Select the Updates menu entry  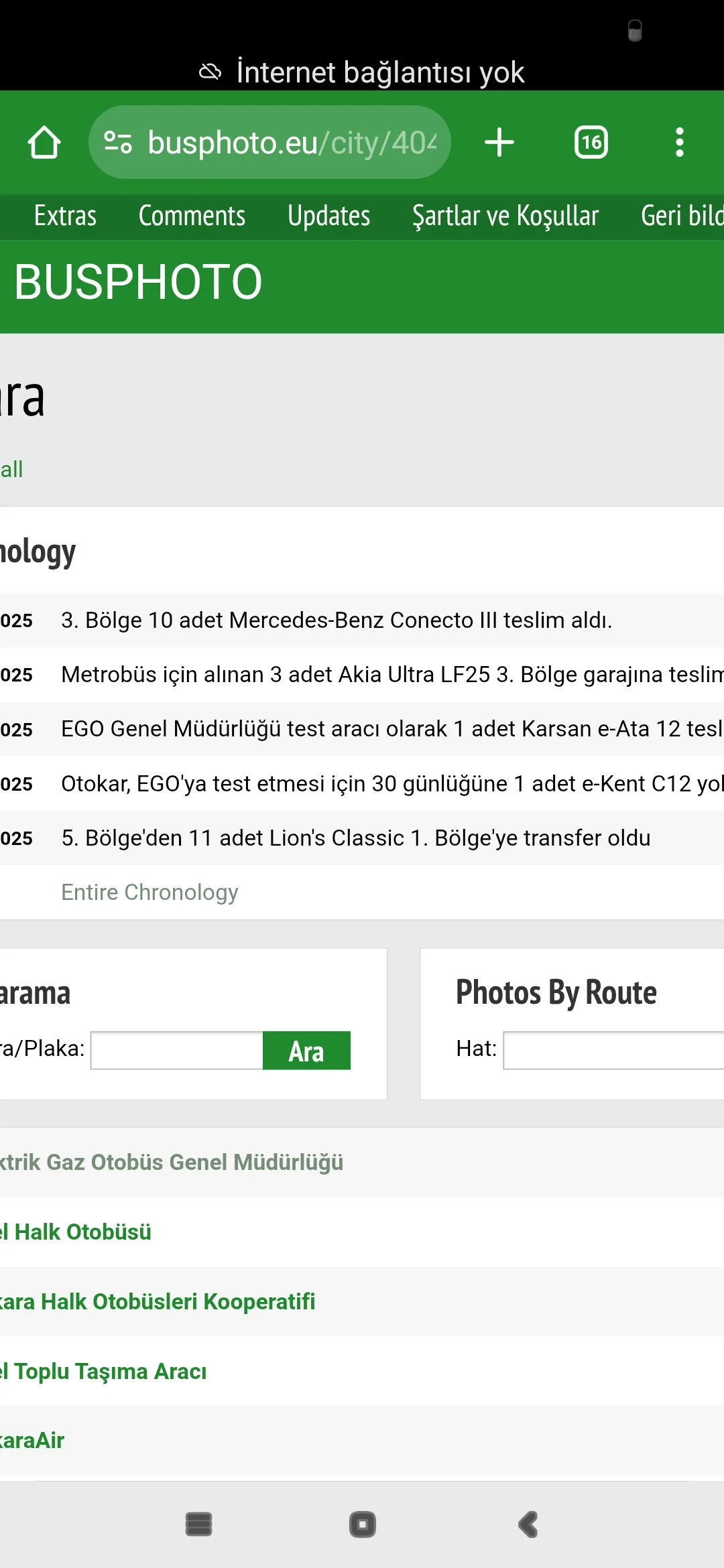[x=328, y=216]
